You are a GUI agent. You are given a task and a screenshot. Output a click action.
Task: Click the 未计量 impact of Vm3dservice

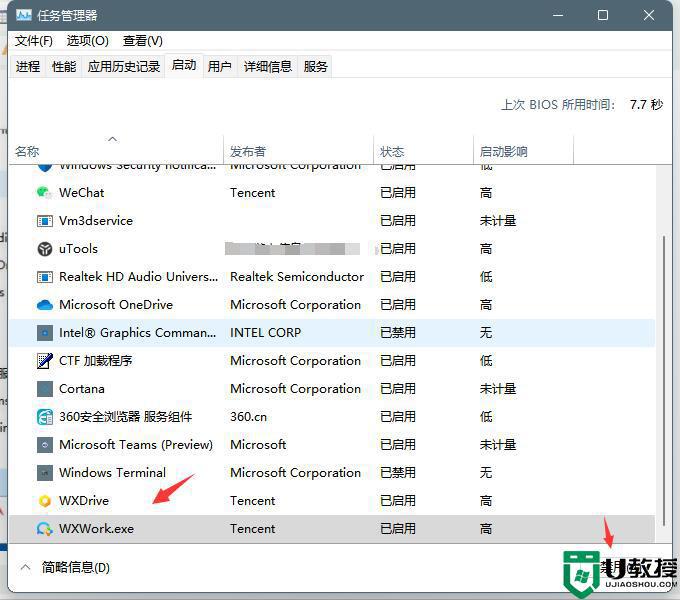(x=498, y=221)
